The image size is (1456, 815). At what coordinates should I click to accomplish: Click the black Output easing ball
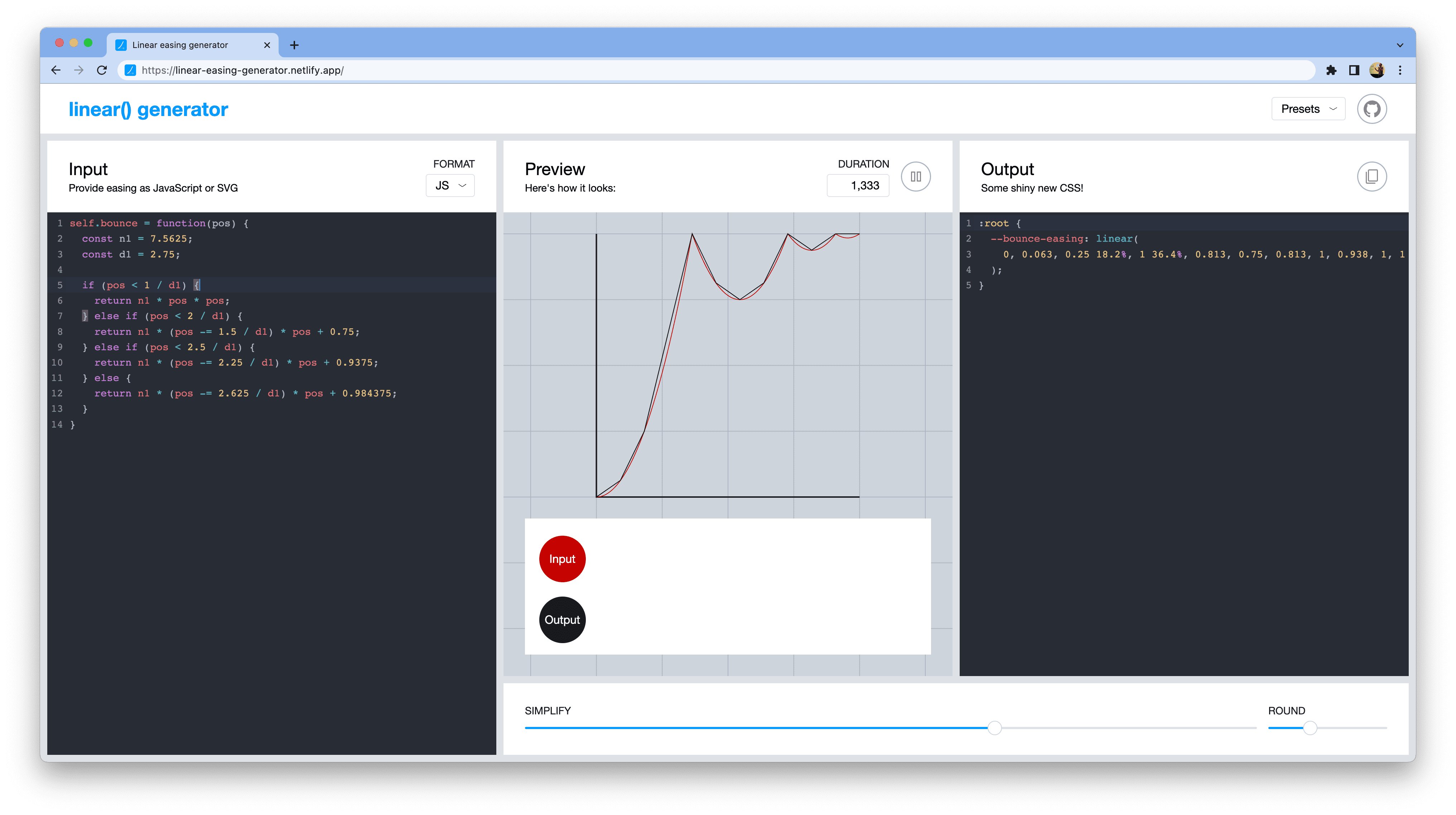click(561, 619)
